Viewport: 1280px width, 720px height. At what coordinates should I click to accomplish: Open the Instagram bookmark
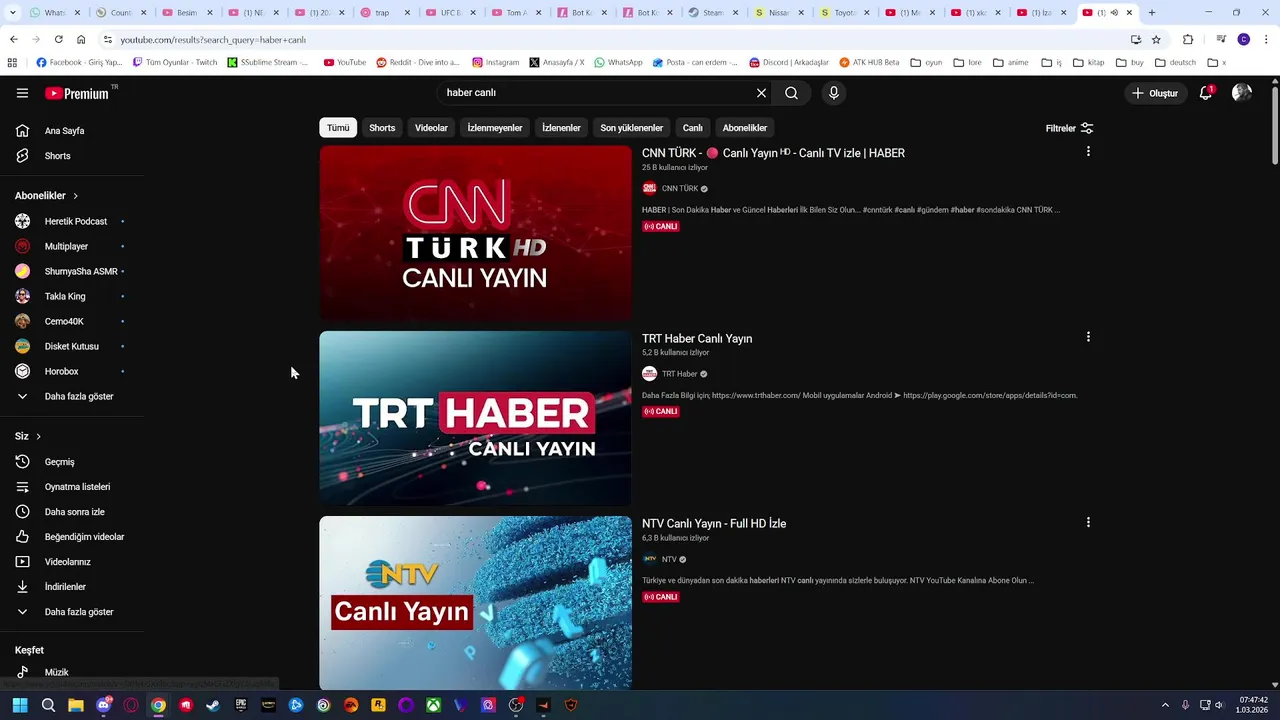[x=495, y=62]
